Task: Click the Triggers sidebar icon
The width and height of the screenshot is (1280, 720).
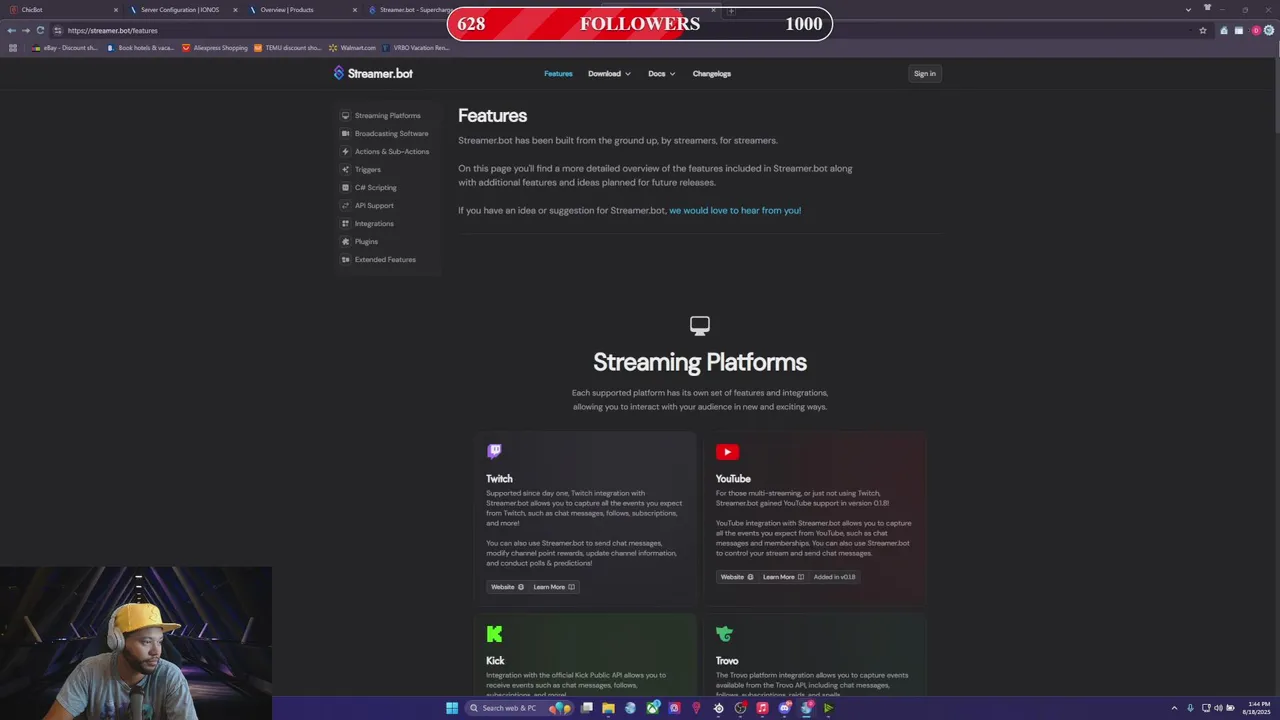Action: pos(345,169)
